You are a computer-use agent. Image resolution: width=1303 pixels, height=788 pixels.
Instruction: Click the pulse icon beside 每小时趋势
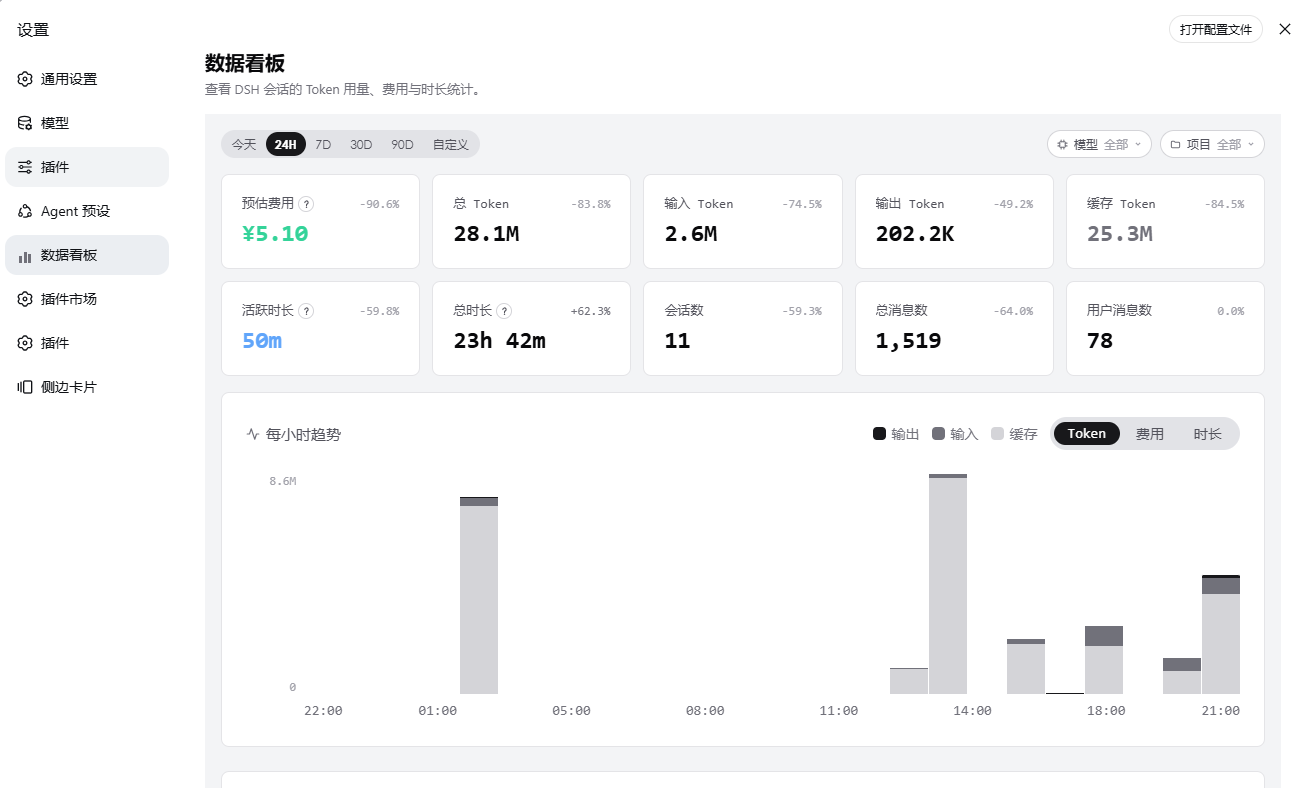pyautogui.click(x=253, y=435)
